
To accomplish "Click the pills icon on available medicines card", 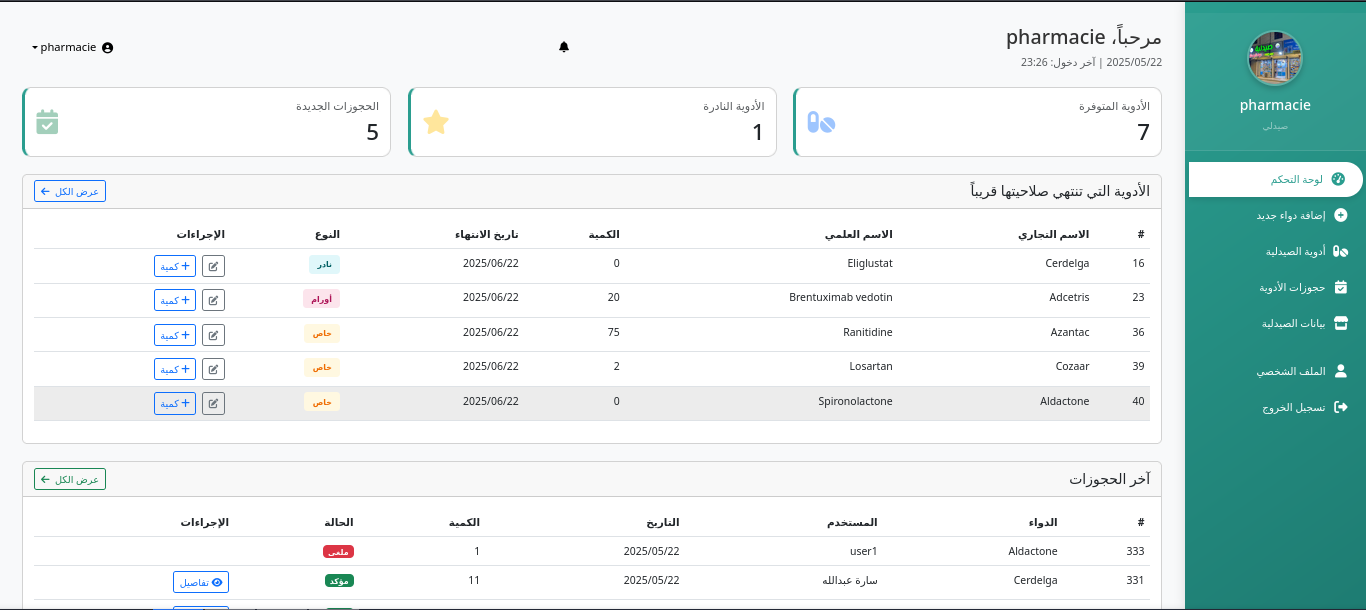I will tap(821, 122).
